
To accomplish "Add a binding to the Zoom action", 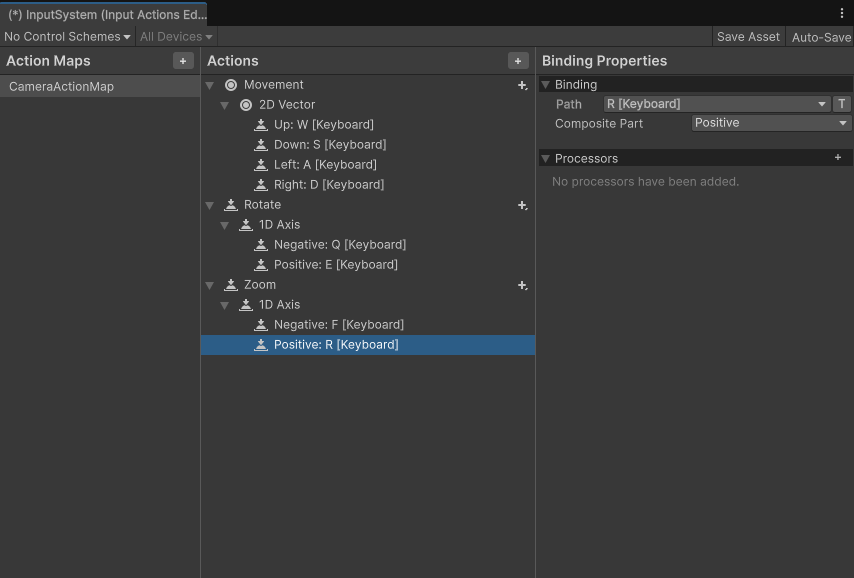I will pyautogui.click(x=522, y=285).
